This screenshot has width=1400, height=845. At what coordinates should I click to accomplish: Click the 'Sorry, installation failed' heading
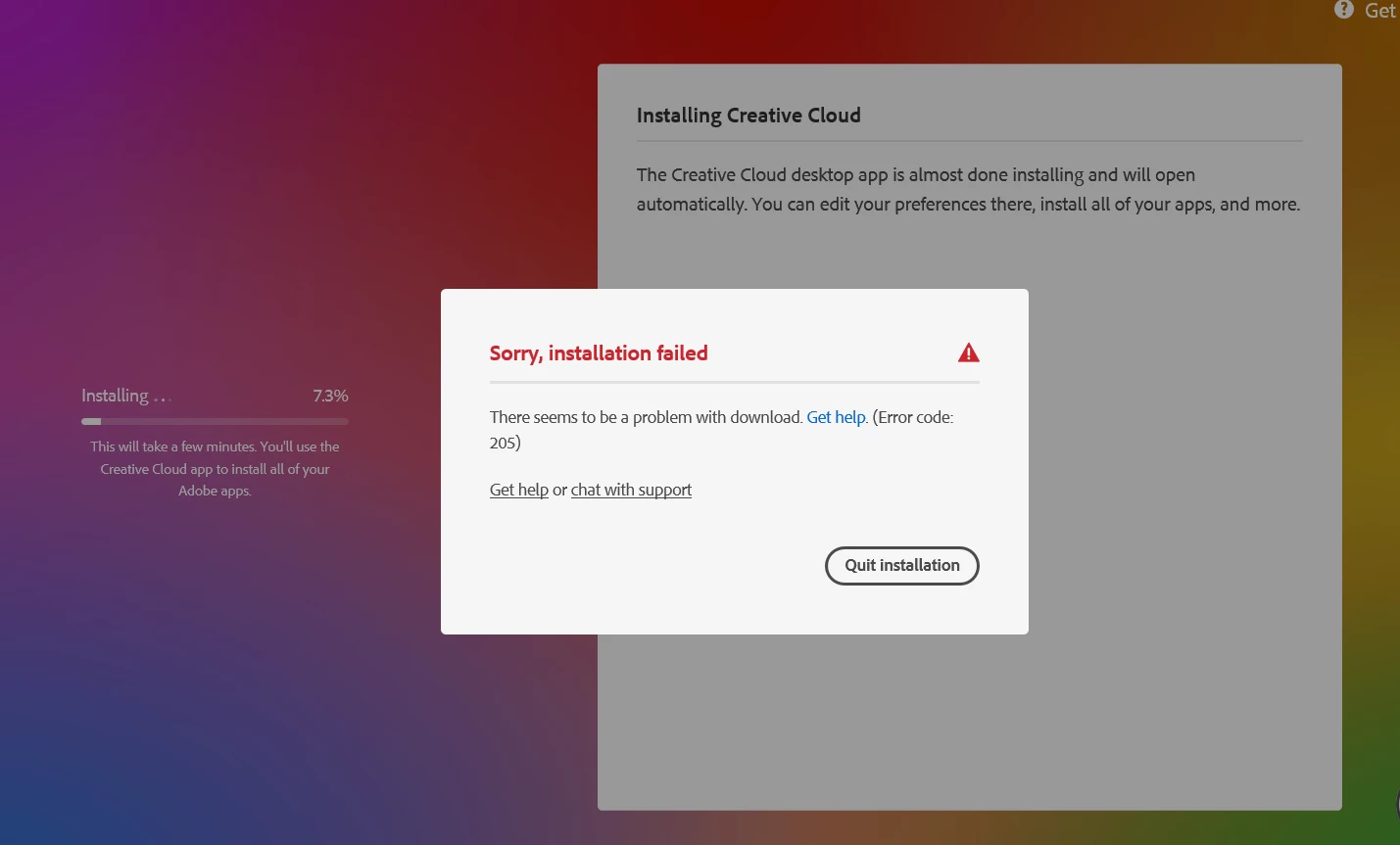pos(599,353)
